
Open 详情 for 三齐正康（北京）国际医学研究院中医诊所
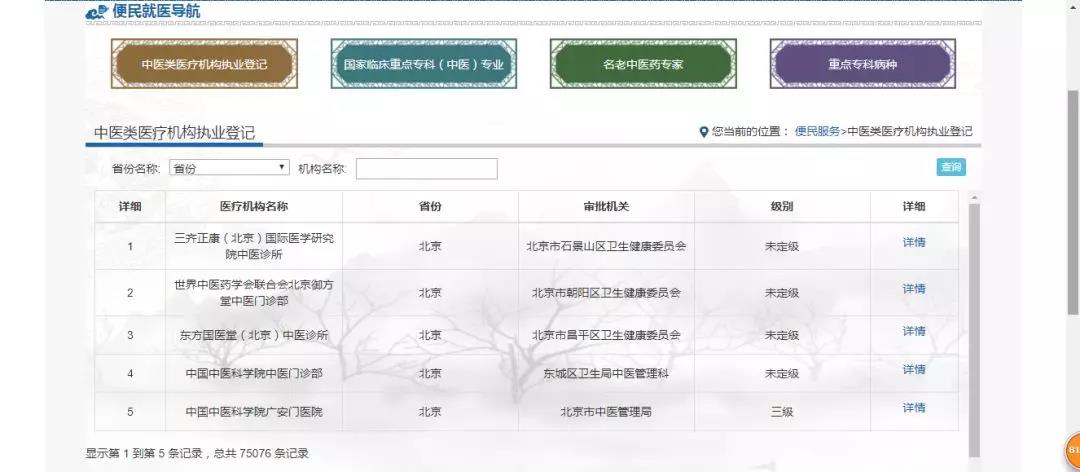(914, 243)
